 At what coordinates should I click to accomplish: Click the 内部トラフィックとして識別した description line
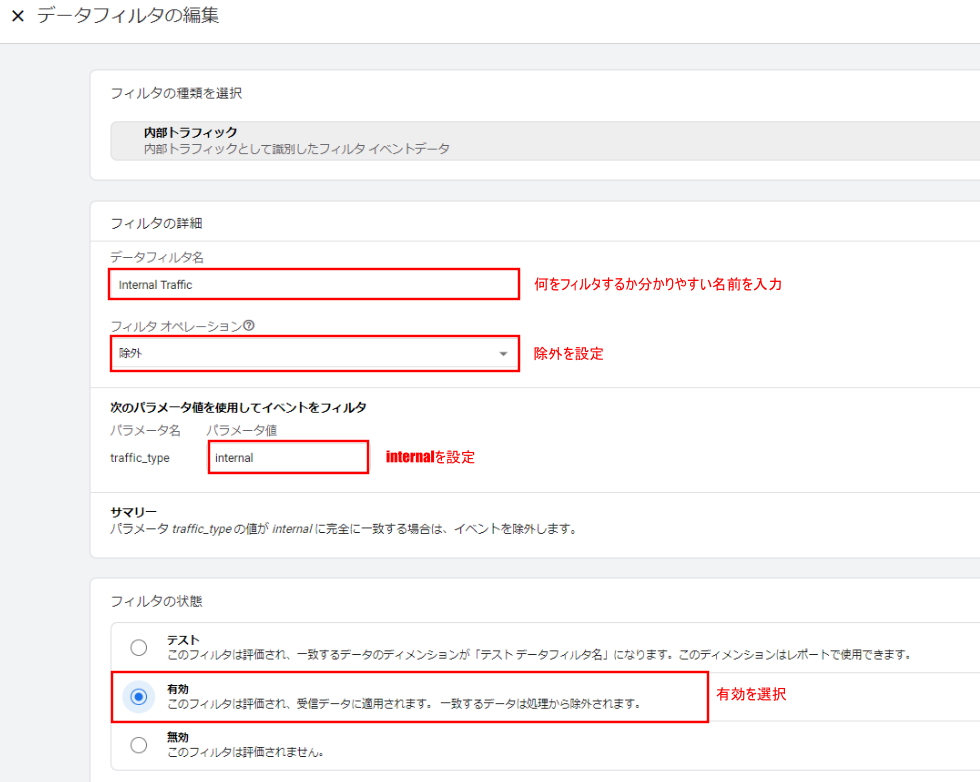pos(297,149)
